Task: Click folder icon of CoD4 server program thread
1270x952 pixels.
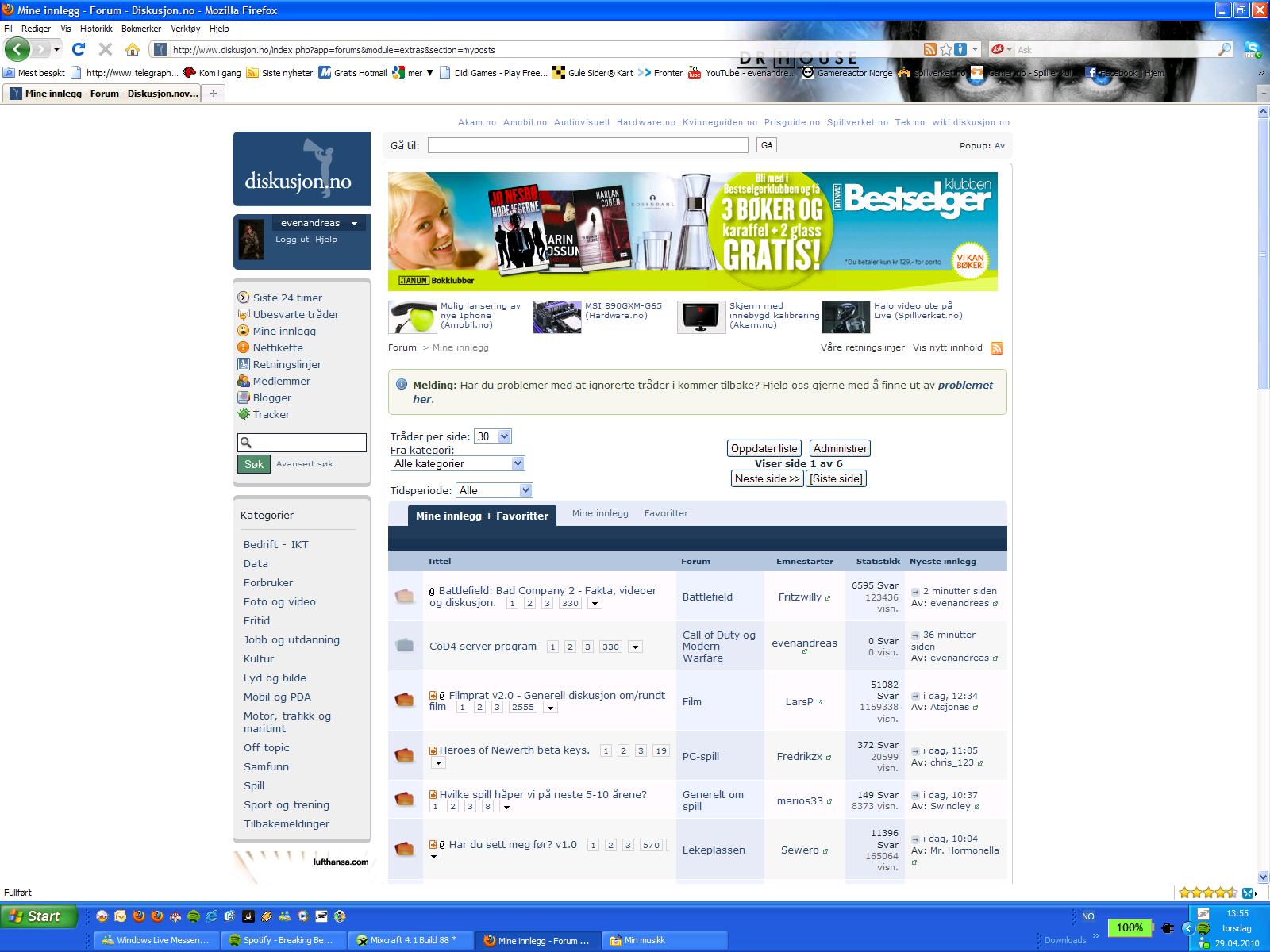Action: tap(405, 646)
